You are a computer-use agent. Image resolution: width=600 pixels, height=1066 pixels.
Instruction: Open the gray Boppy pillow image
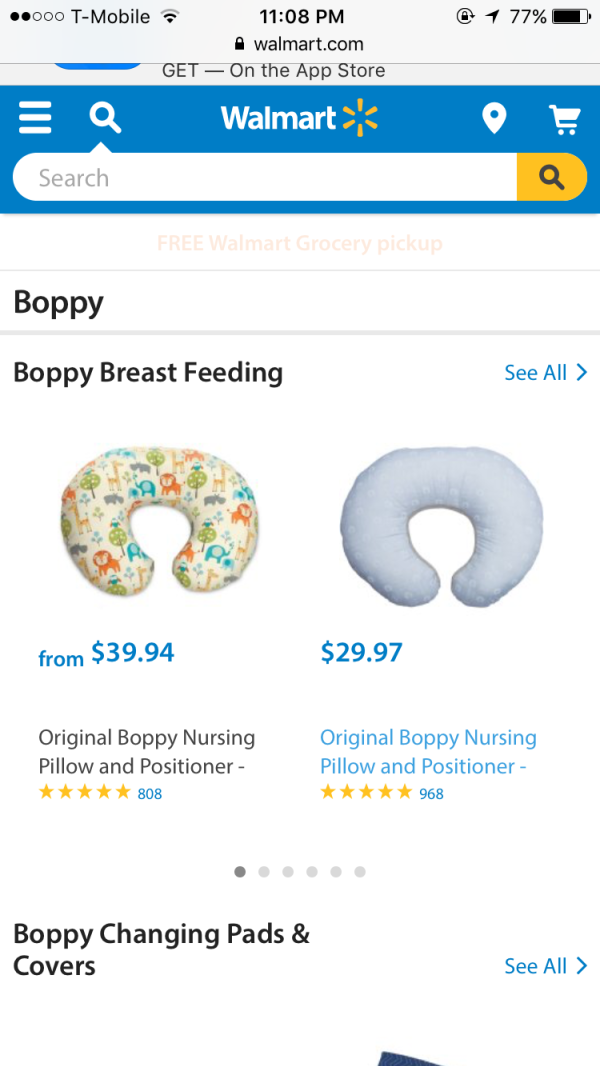441,523
